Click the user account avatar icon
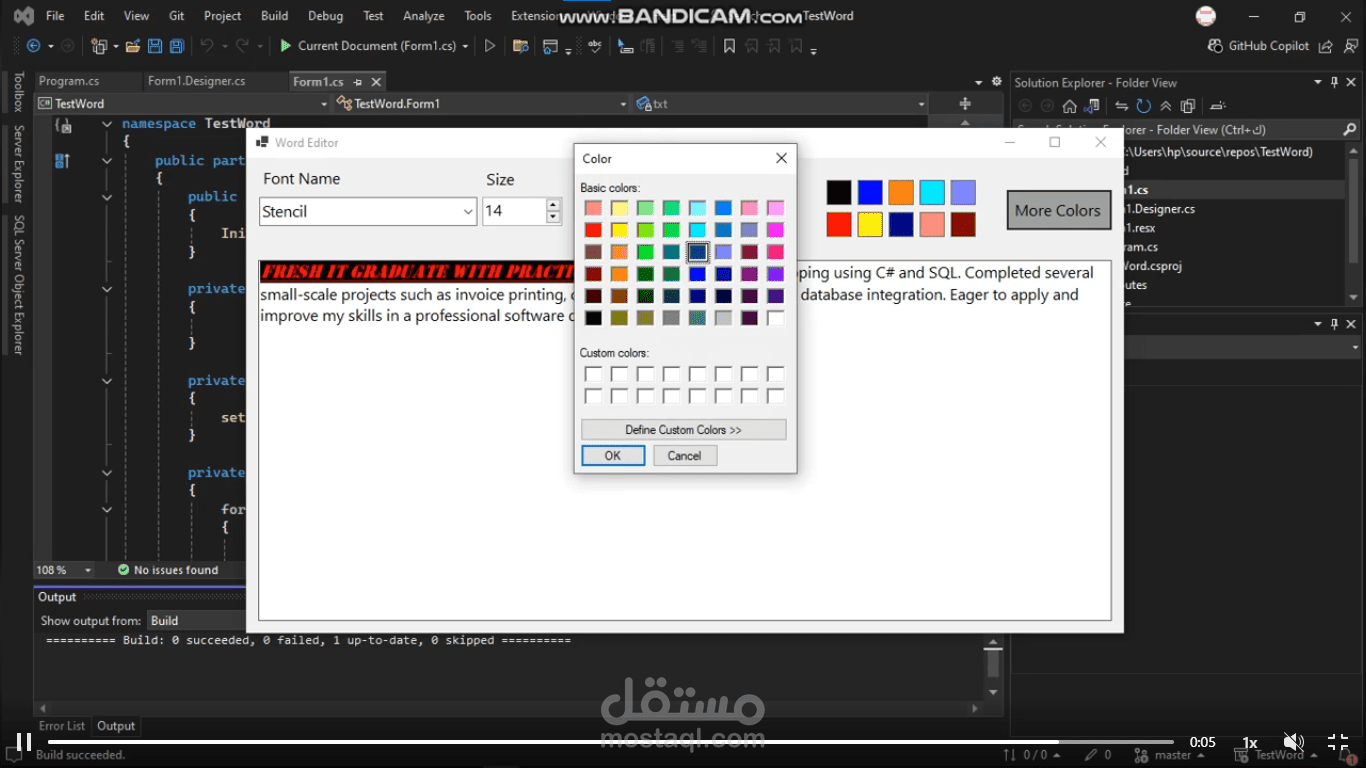The height and width of the screenshot is (768, 1366). pos(1206,16)
